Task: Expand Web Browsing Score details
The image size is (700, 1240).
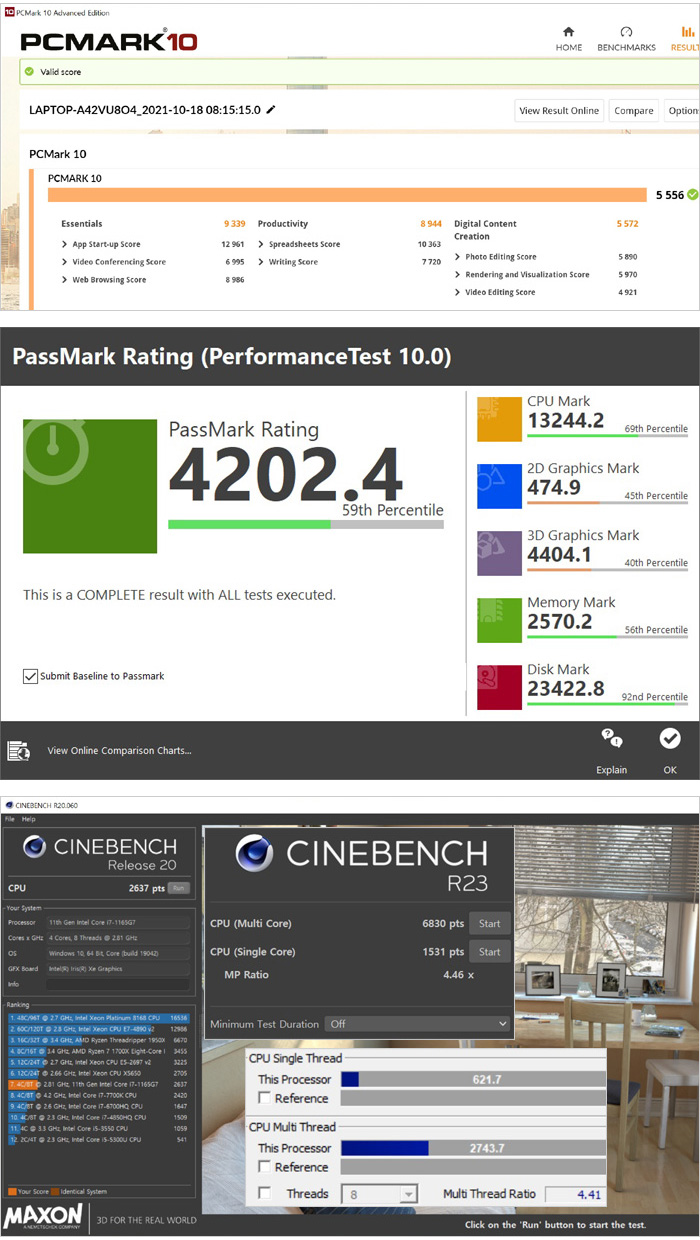Action: [x=65, y=280]
